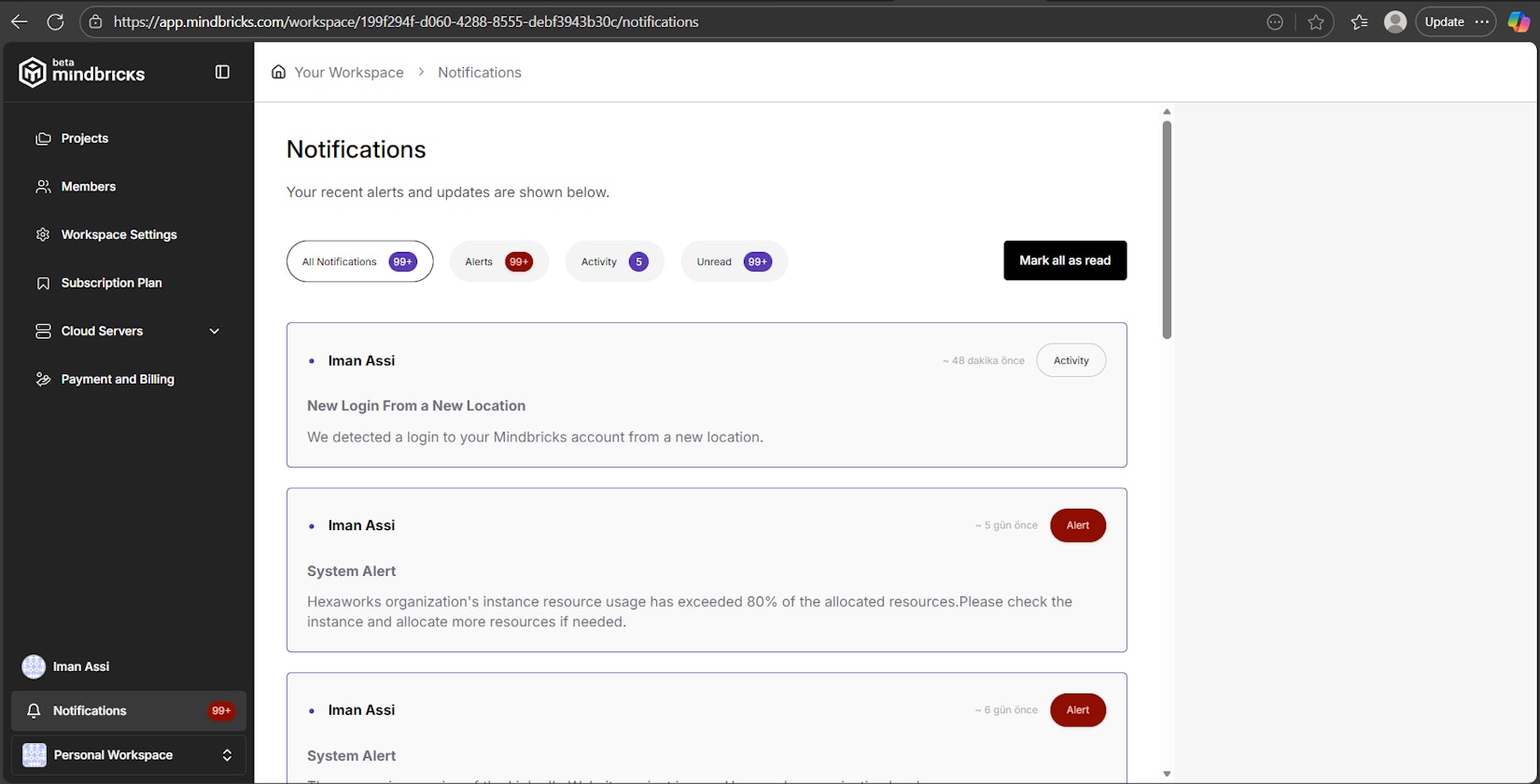Filter by Alerts tab
Image resolution: width=1540 pixels, height=784 pixels.
click(x=498, y=261)
